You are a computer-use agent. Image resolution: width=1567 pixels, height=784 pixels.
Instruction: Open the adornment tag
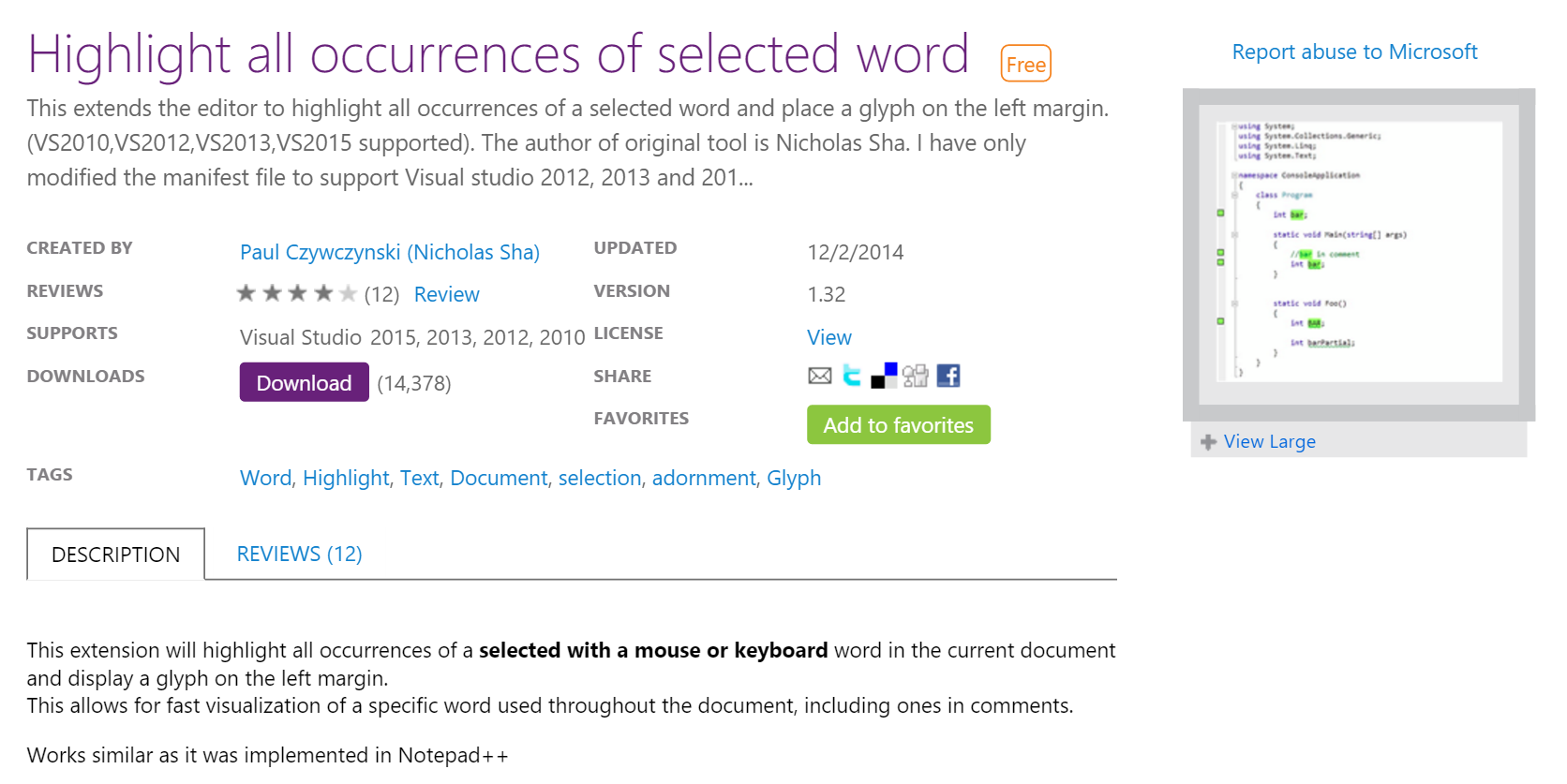coord(704,479)
